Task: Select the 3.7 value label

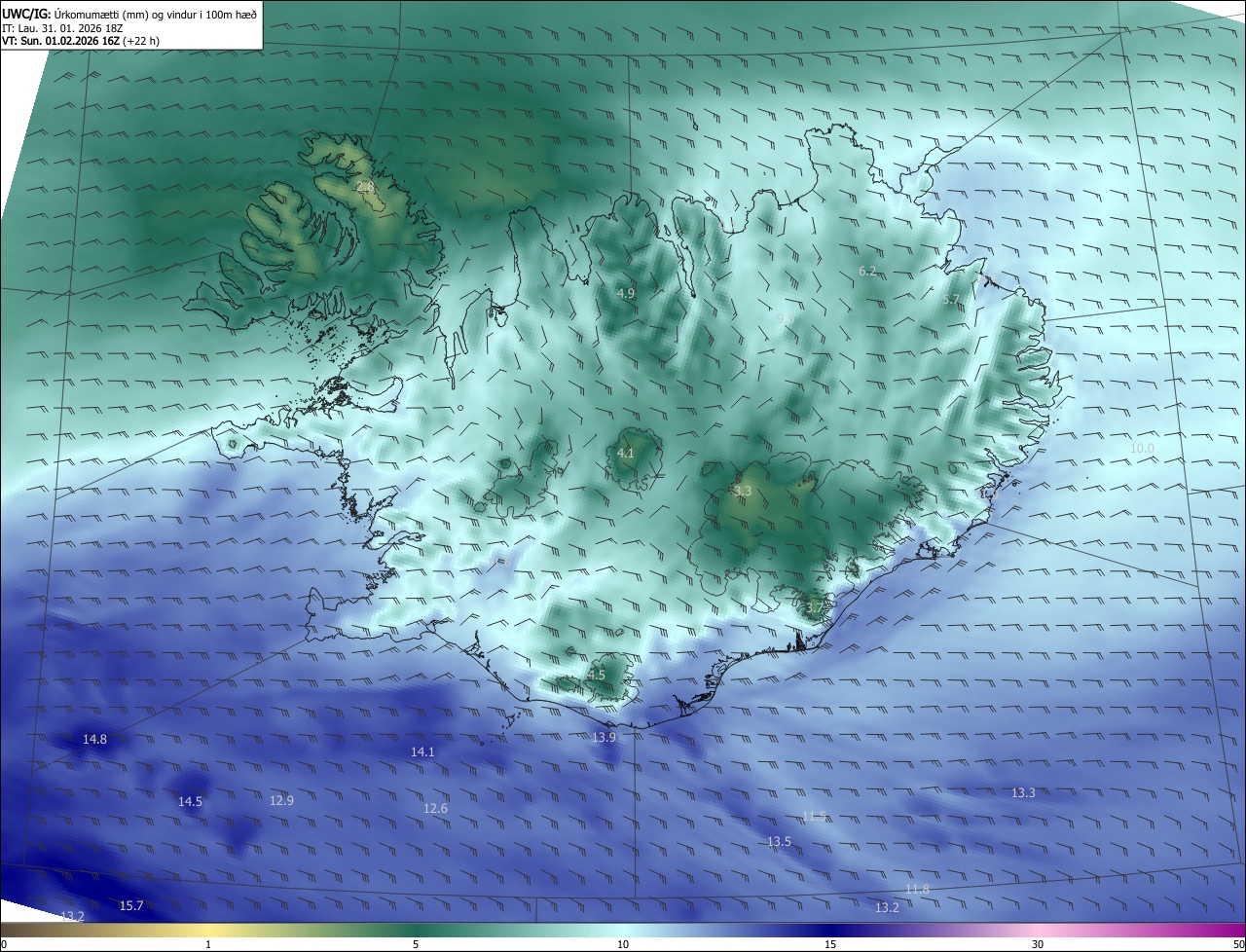Action: click(x=814, y=608)
